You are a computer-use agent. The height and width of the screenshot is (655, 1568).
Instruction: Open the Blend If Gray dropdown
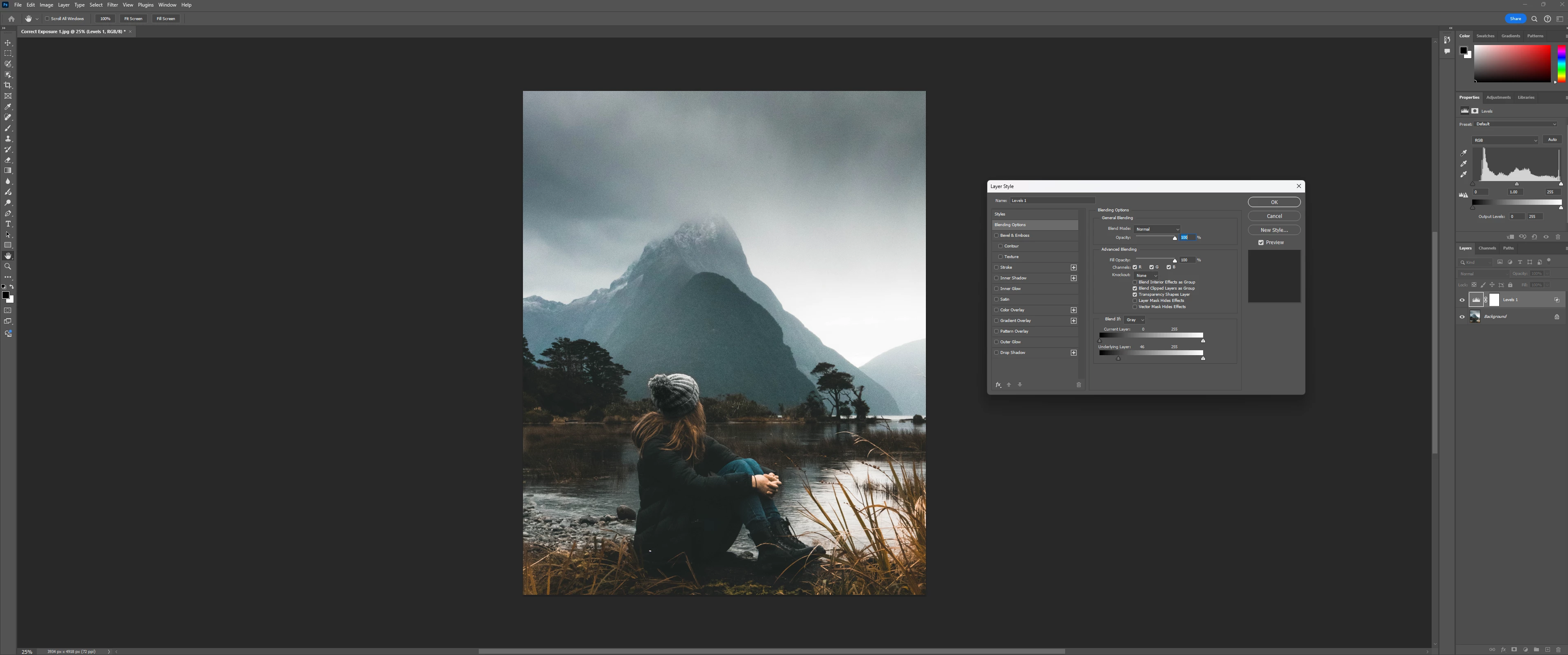1134,320
